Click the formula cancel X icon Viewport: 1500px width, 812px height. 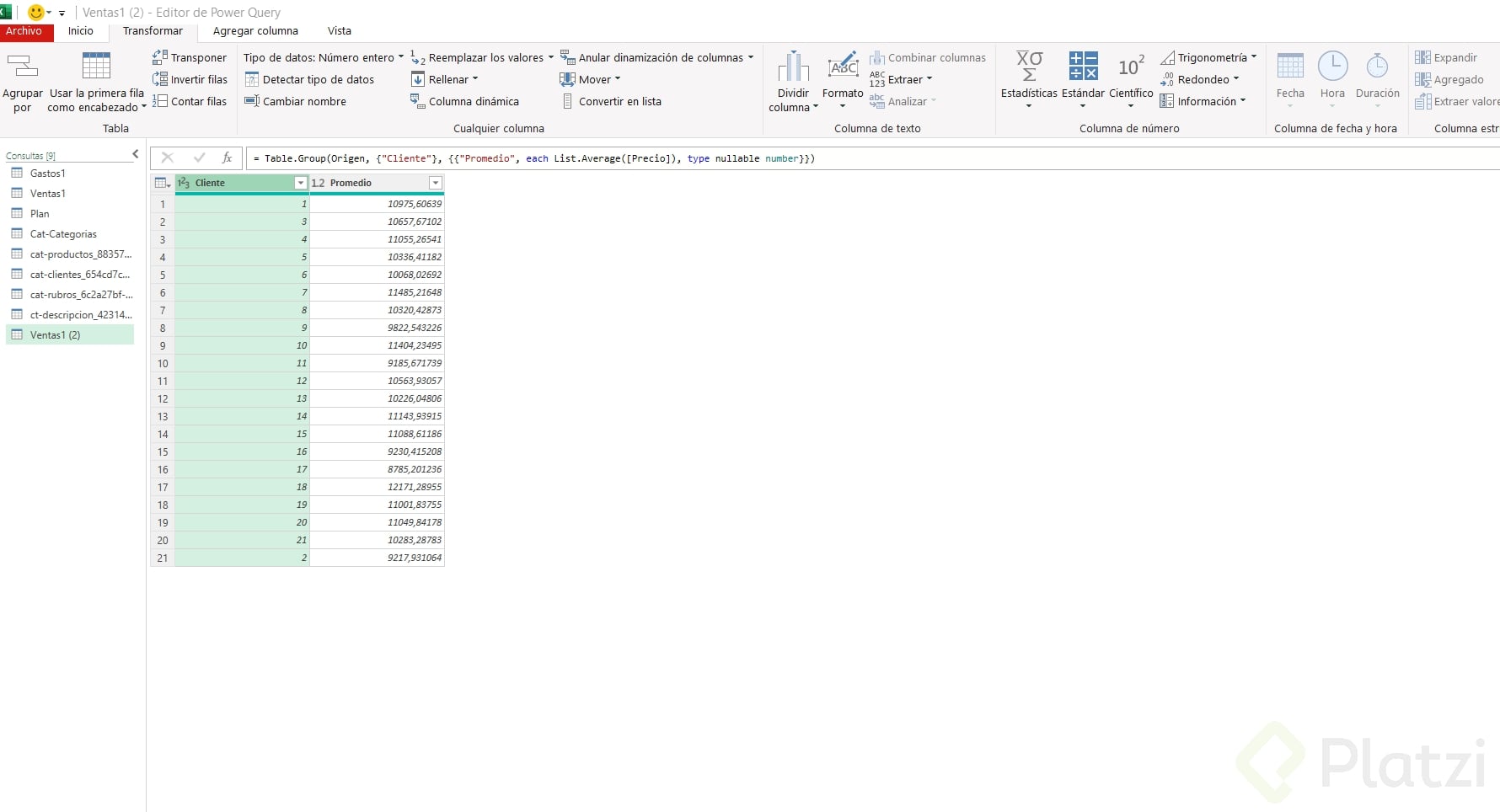pos(167,158)
